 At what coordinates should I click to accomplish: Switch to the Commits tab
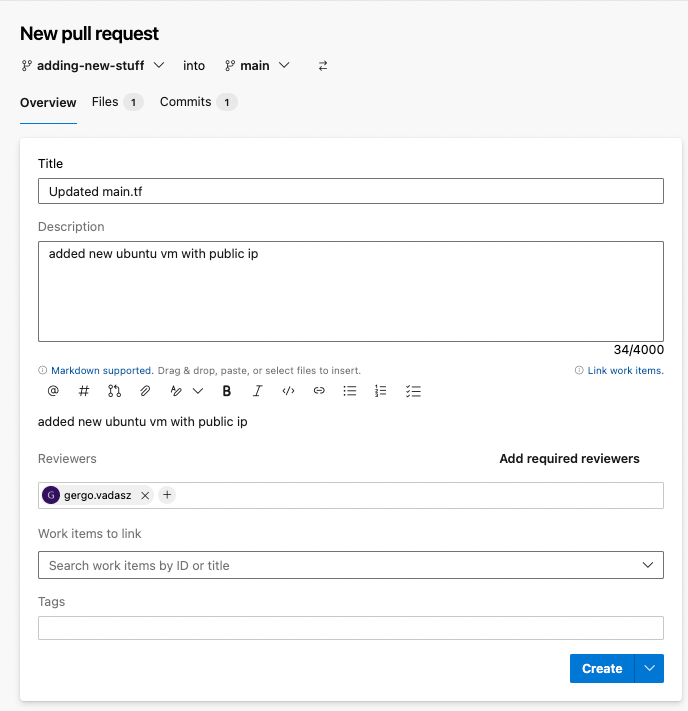(197, 102)
